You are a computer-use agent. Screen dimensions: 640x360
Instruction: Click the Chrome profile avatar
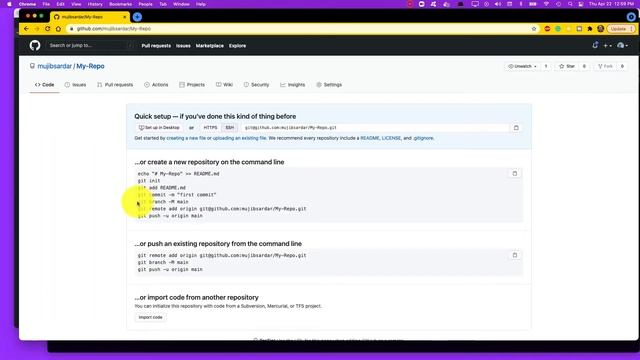coord(600,29)
